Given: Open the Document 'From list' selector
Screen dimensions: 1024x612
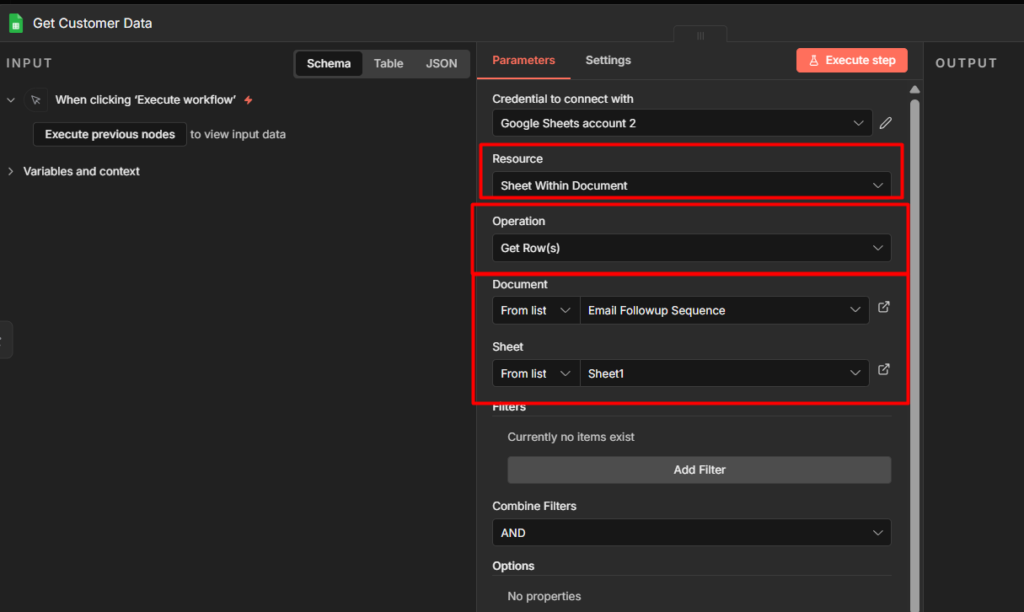Looking at the screenshot, I should tap(535, 310).
